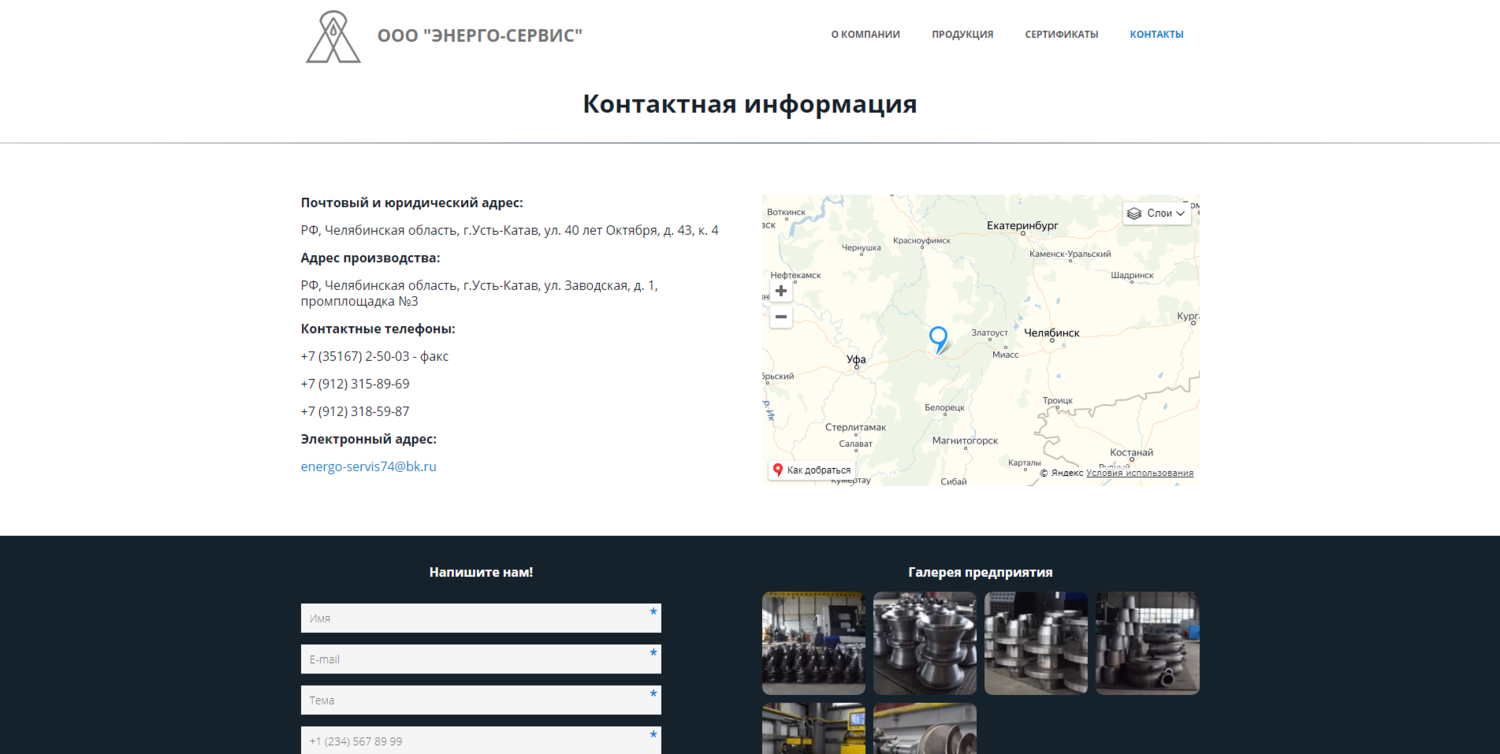Click the phone number input field
The image size is (1500, 754).
tap(481, 740)
